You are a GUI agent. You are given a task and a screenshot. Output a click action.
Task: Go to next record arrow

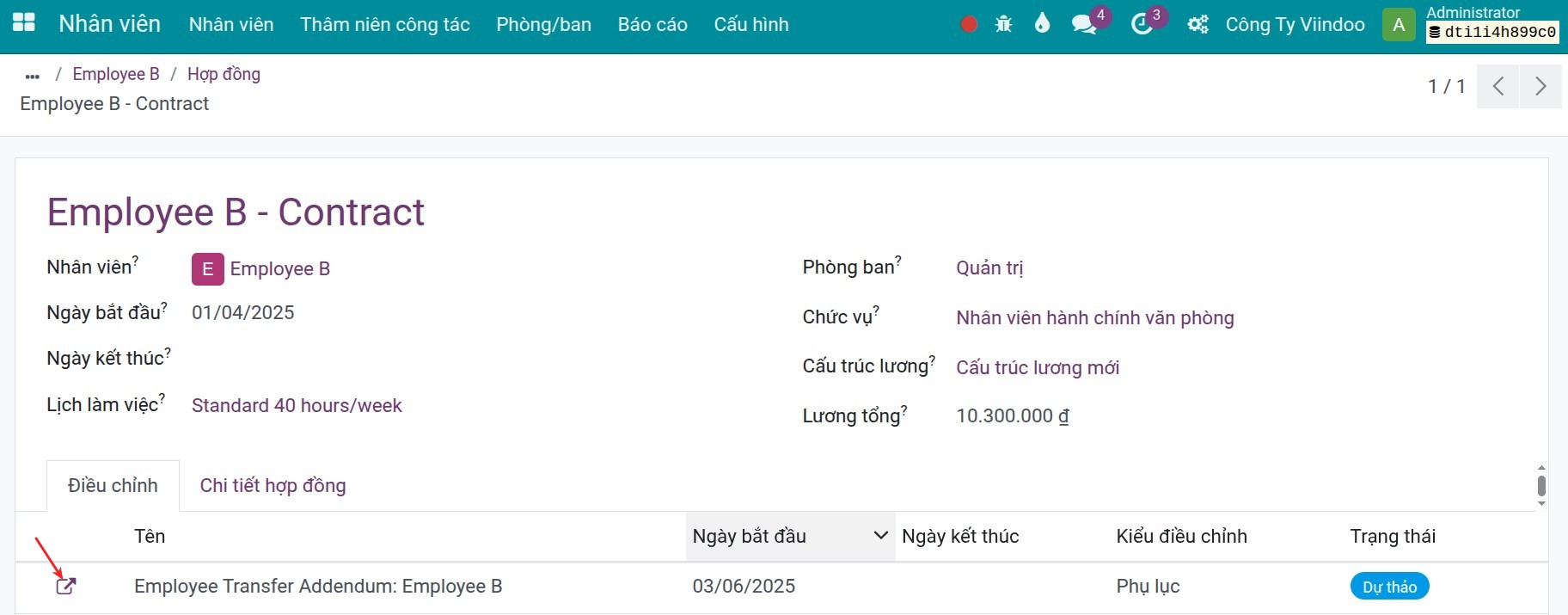(1540, 86)
